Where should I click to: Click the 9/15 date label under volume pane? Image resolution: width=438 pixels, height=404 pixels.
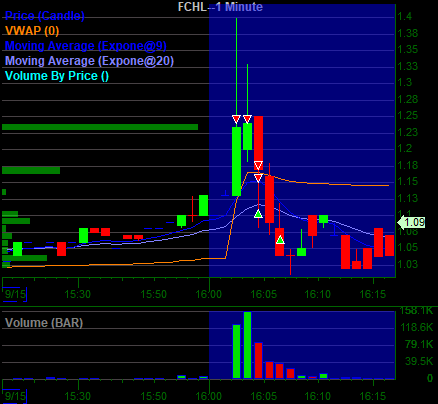[x=15, y=396]
